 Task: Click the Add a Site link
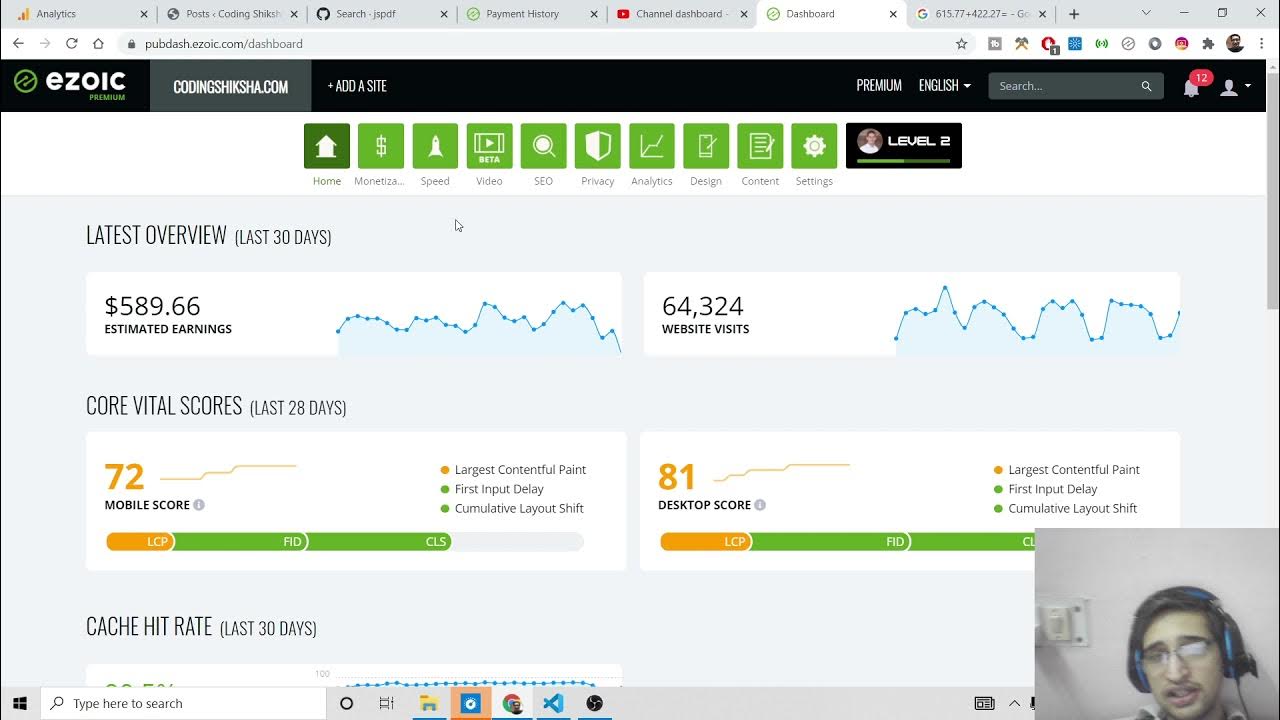[357, 86]
